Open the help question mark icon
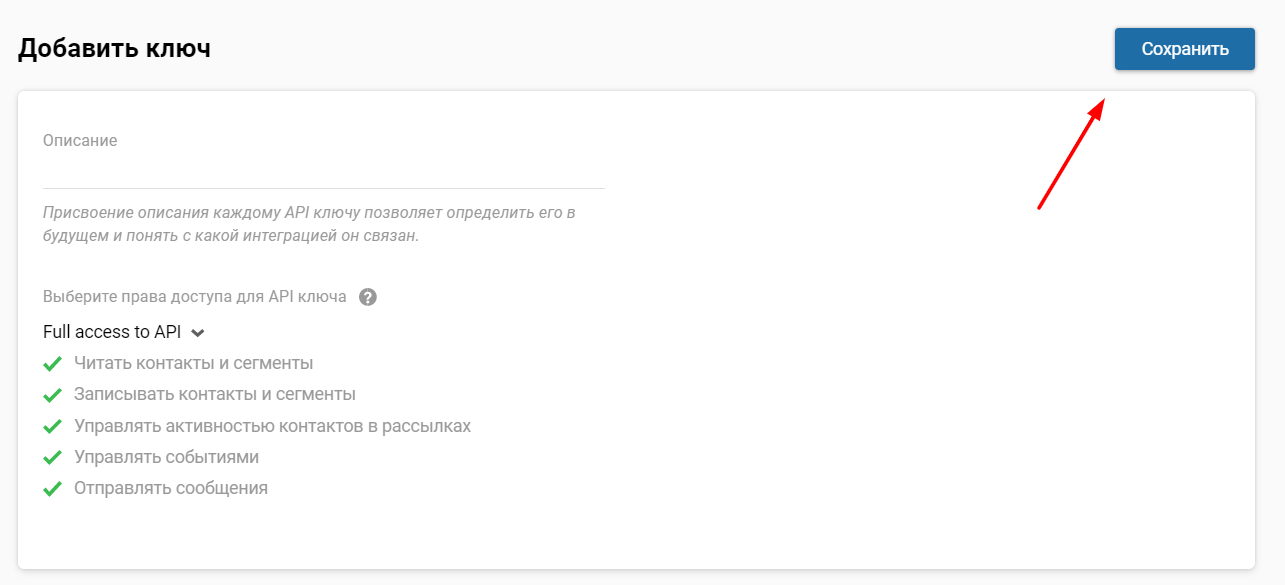 coord(368,297)
